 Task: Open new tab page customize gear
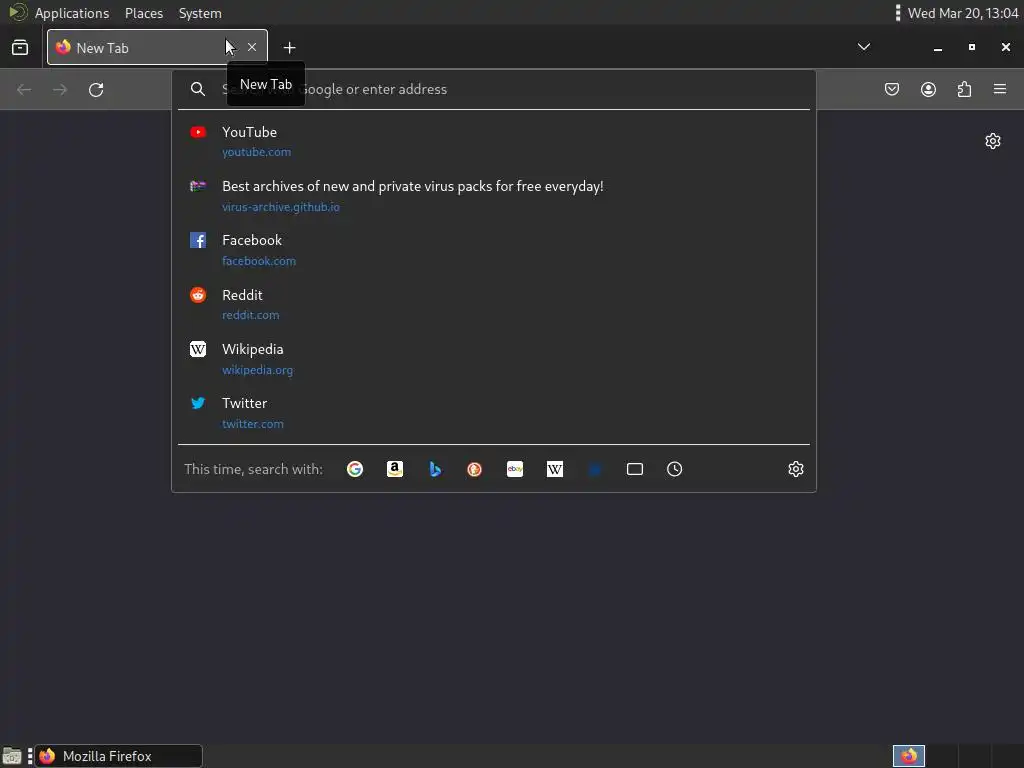[x=993, y=141]
